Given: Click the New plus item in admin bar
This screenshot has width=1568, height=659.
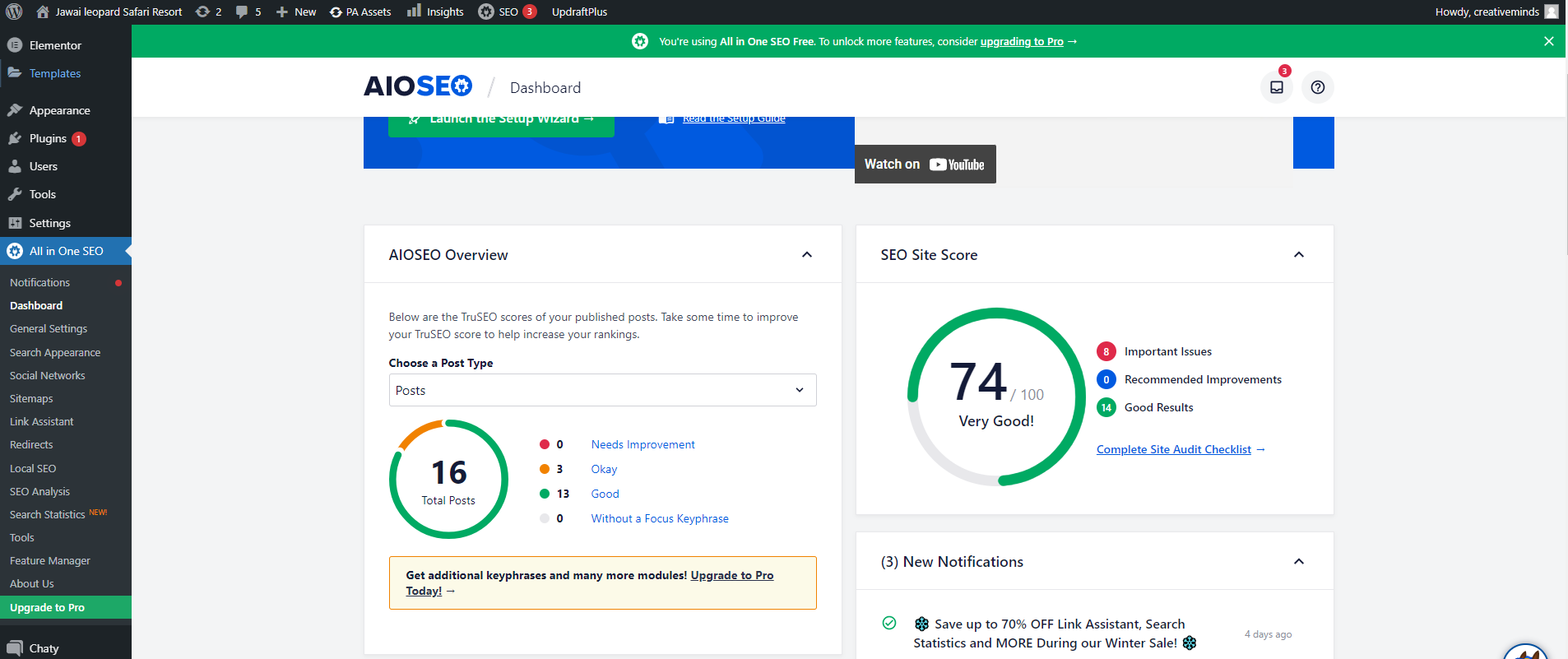Looking at the screenshot, I should [x=296, y=12].
